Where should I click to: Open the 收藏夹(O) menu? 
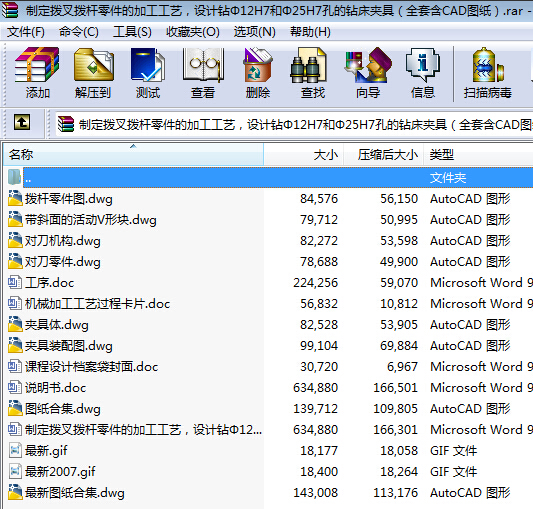coord(193,32)
